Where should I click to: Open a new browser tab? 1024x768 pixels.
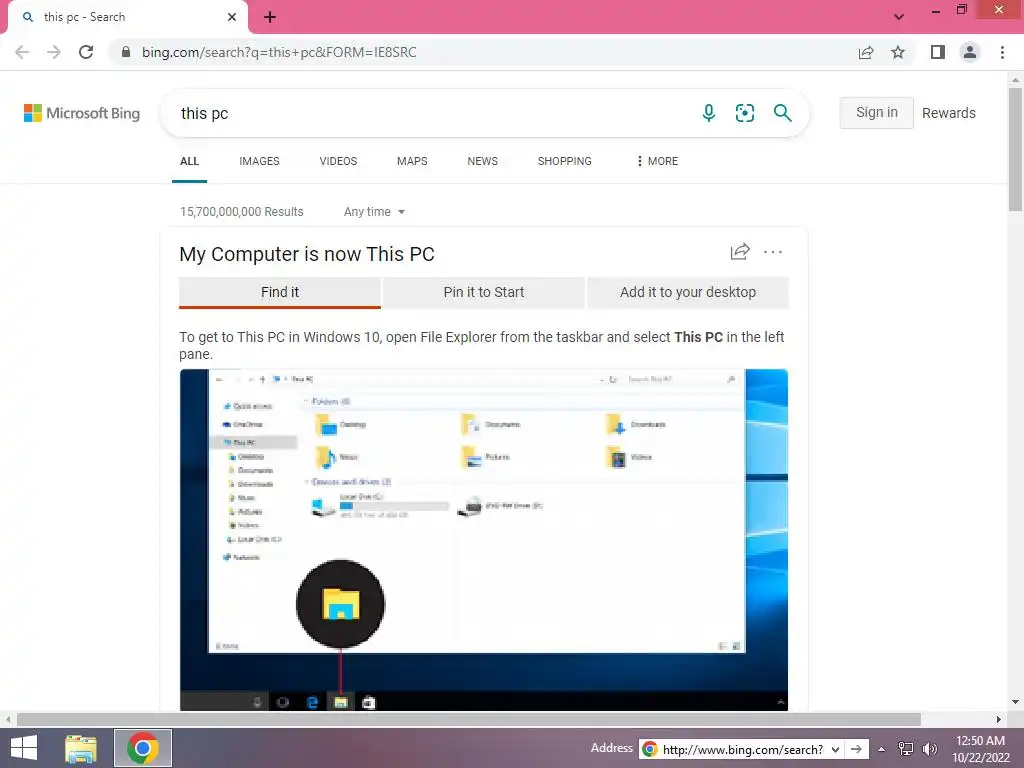point(270,17)
